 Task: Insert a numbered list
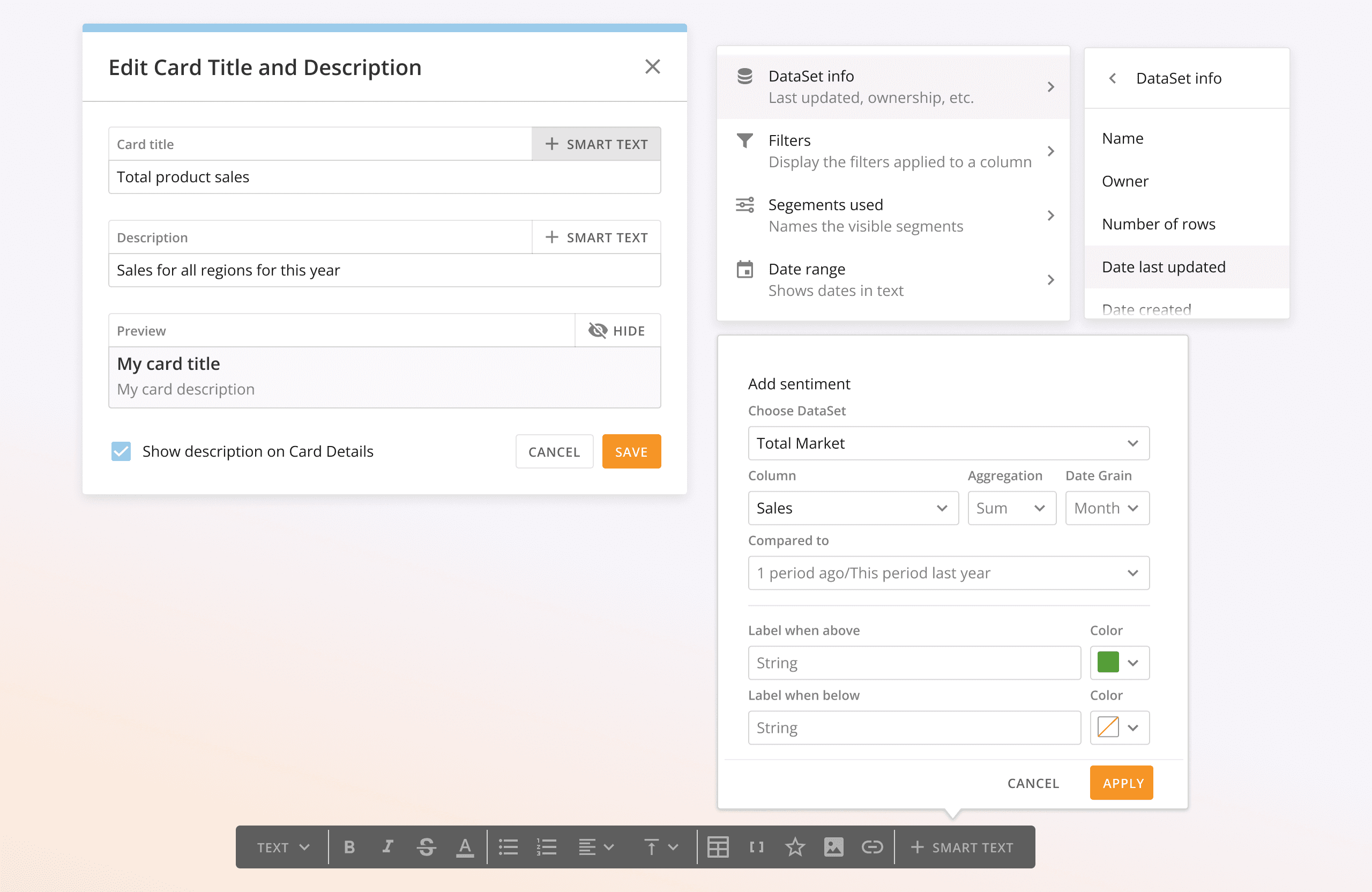click(547, 846)
